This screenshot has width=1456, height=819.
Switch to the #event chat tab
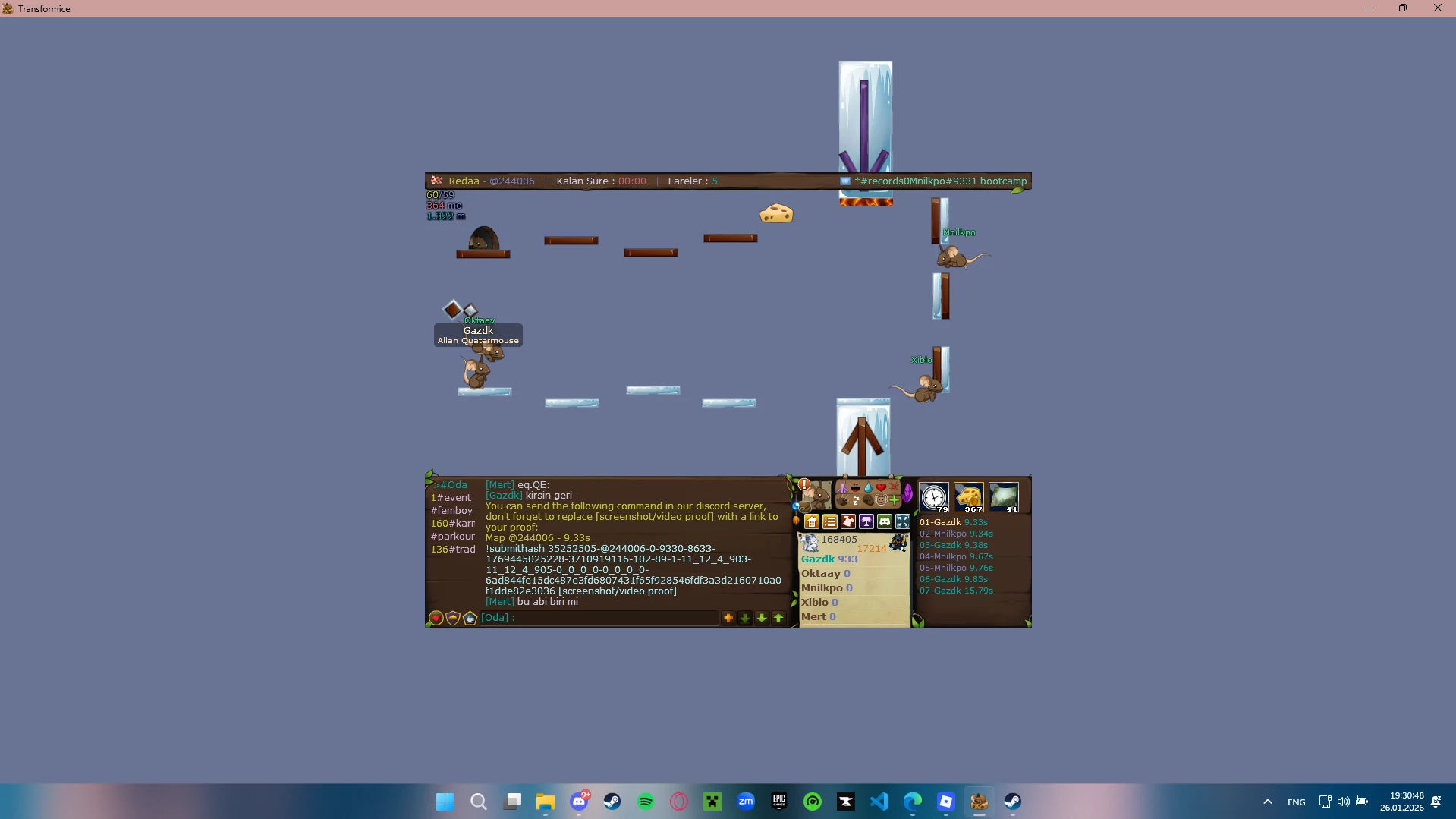451,498
